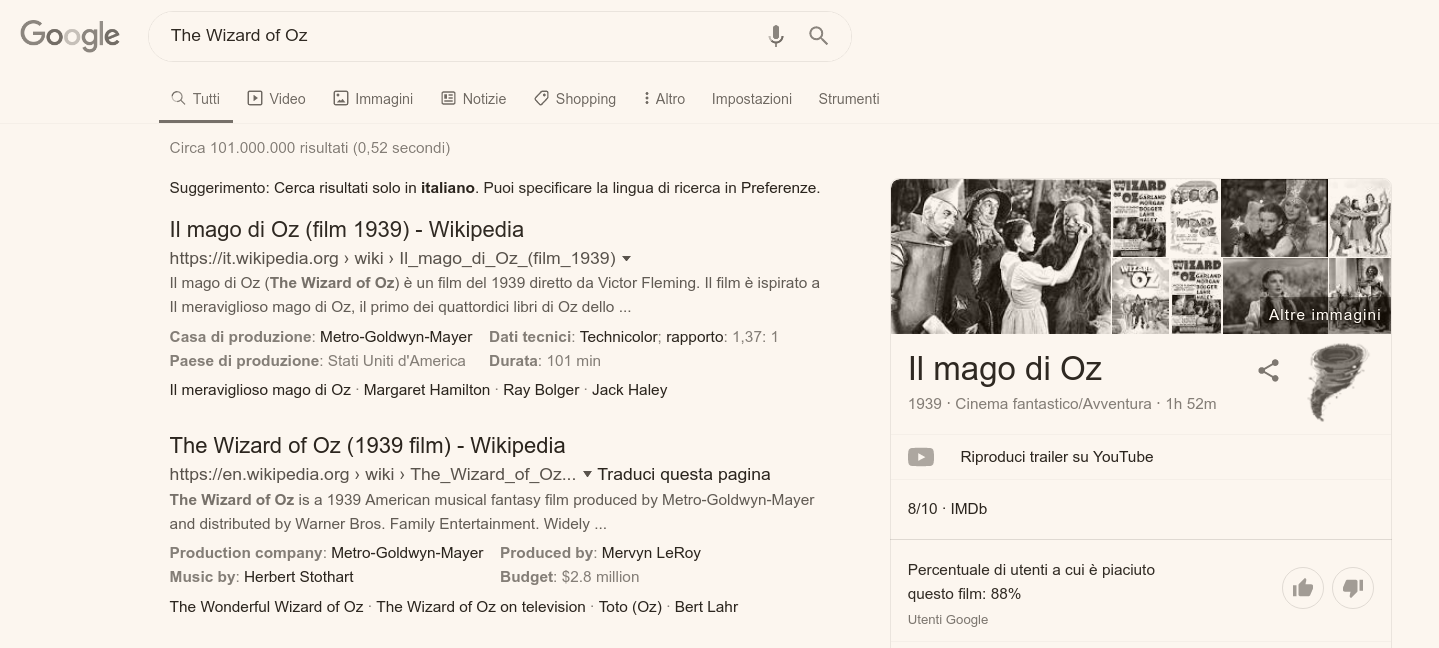Submit search using the magnifying glass icon
The width and height of the screenshot is (1439, 648).
pos(818,36)
